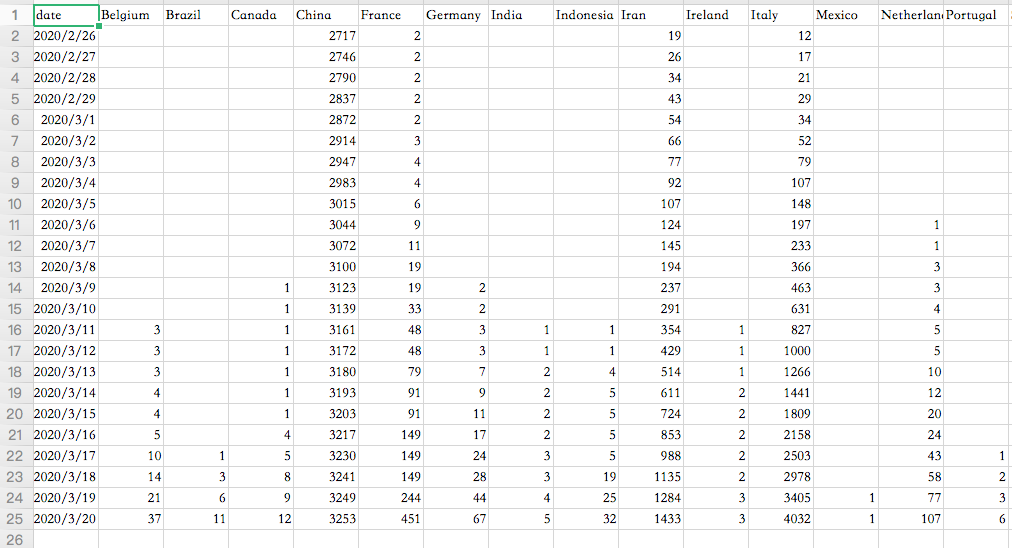Select the date cell 2020/3/20
Viewport: 1012px width, 548px height.
66,519
